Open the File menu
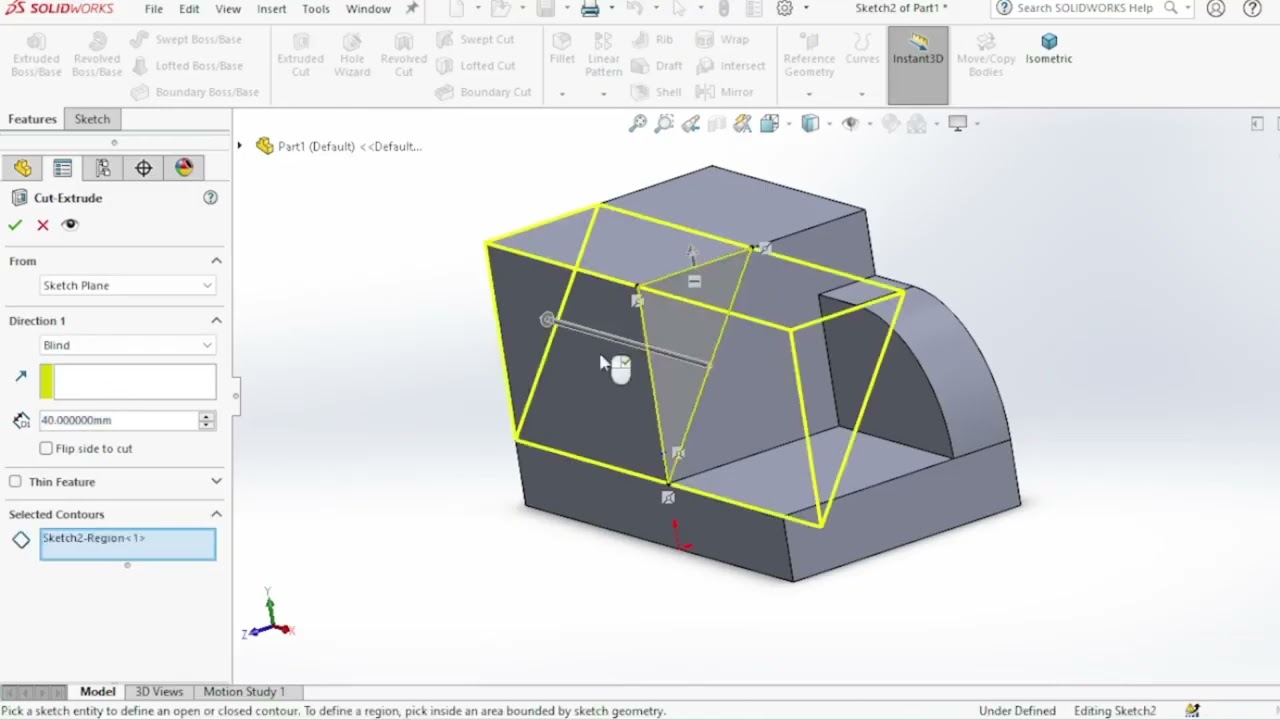The width and height of the screenshot is (1280, 720). tap(153, 9)
